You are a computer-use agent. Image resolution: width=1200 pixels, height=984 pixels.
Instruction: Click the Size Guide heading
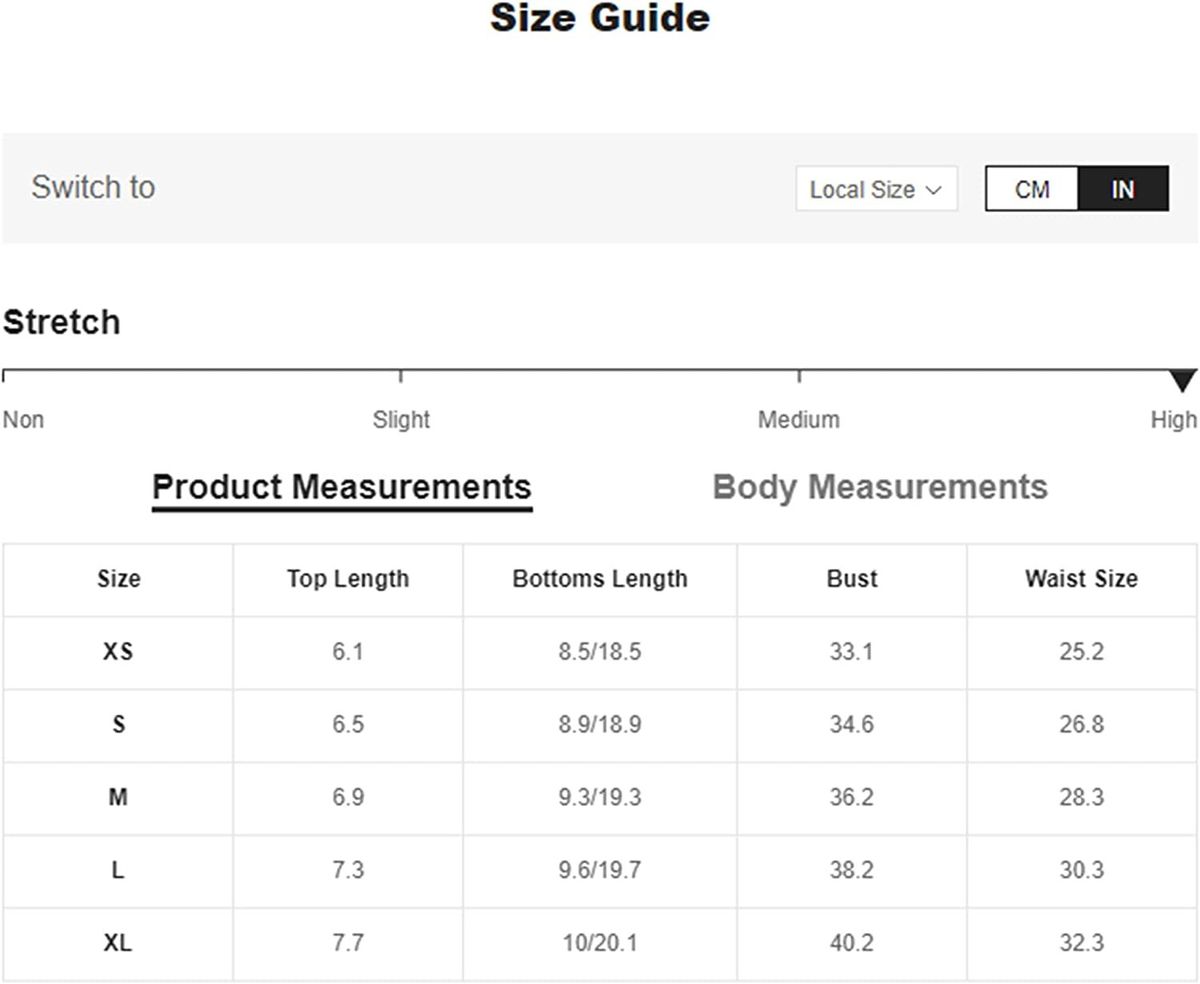coord(599,18)
